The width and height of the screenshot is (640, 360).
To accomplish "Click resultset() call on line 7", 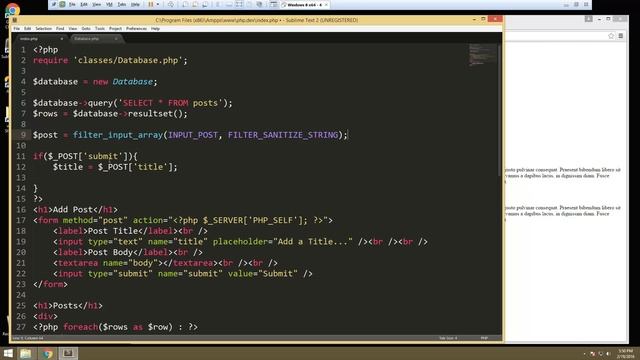I will [155, 114].
